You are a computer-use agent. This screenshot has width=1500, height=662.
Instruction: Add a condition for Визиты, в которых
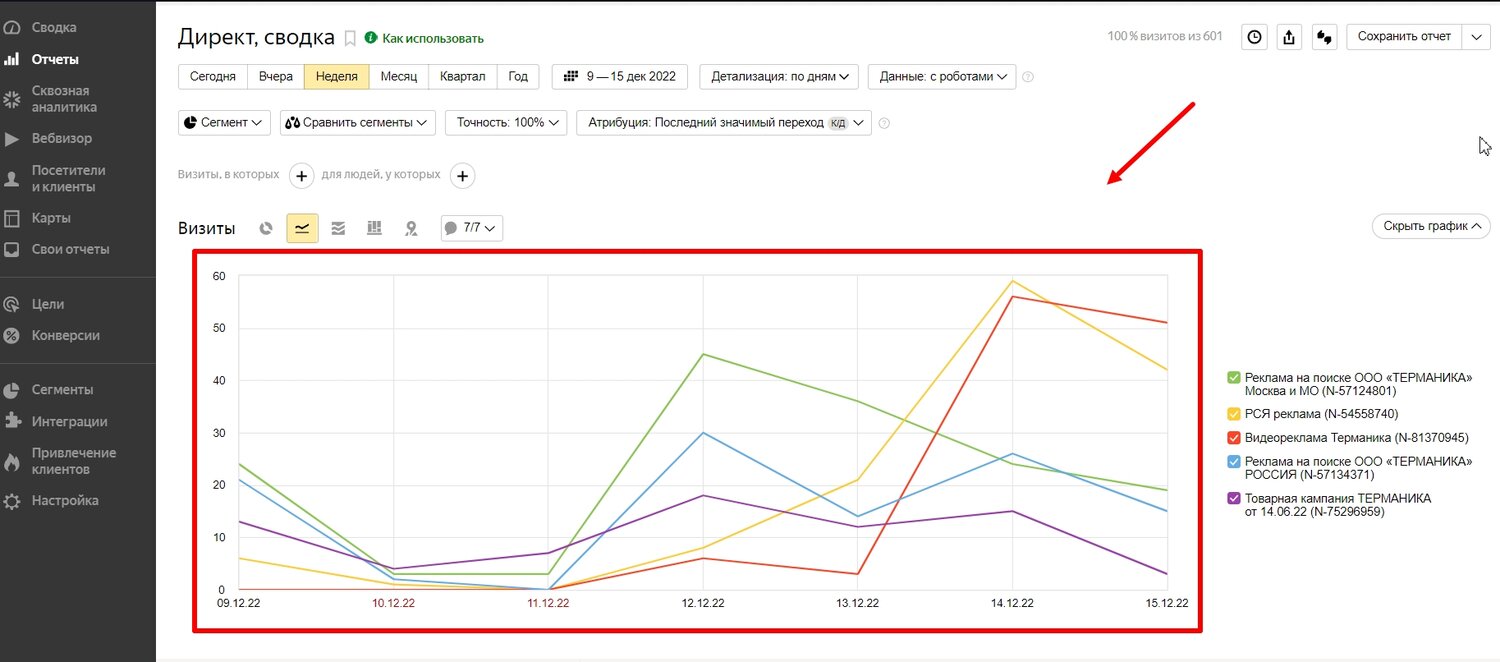click(302, 176)
